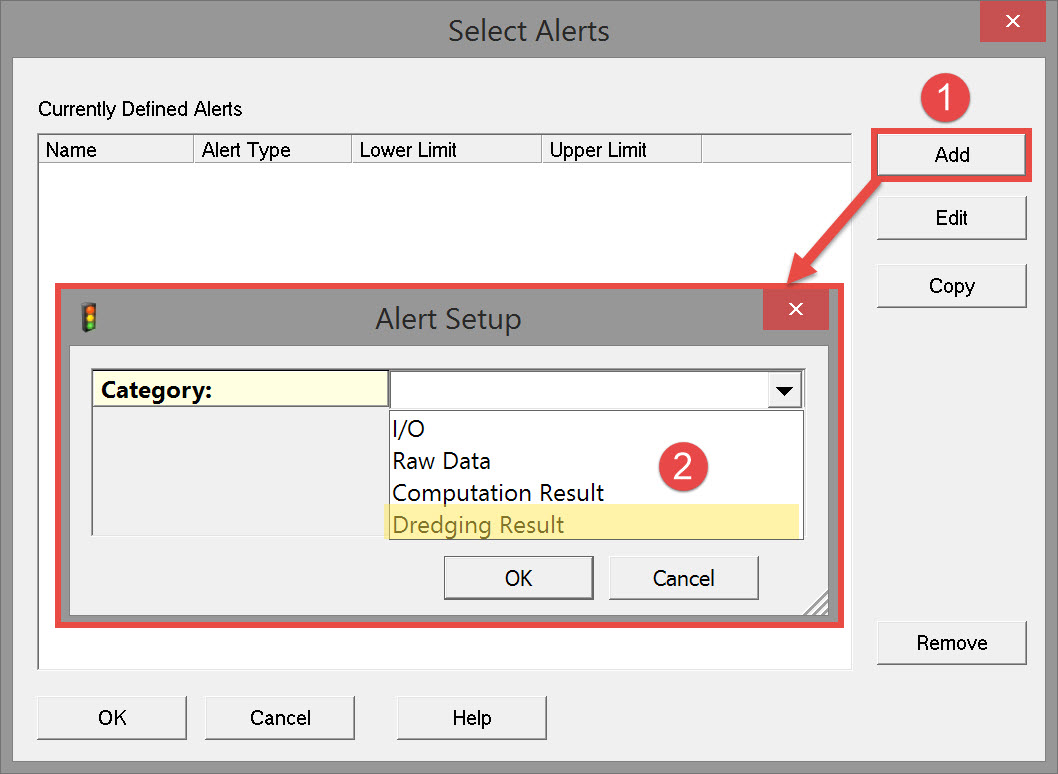Viewport: 1058px width, 774px height.
Task: Cancel the Select Alerts window
Action: [x=280, y=718]
